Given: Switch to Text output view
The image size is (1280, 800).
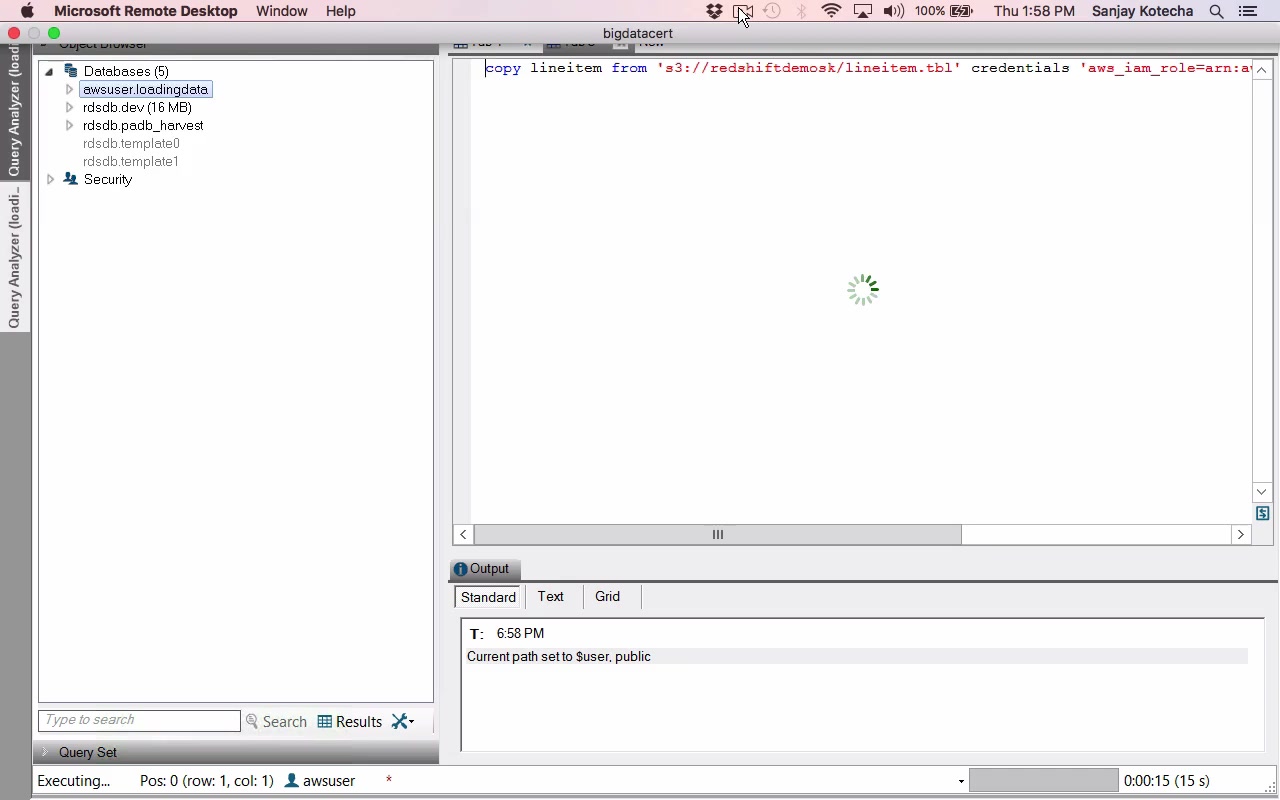Looking at the screenshot, I should pos(551,597).
